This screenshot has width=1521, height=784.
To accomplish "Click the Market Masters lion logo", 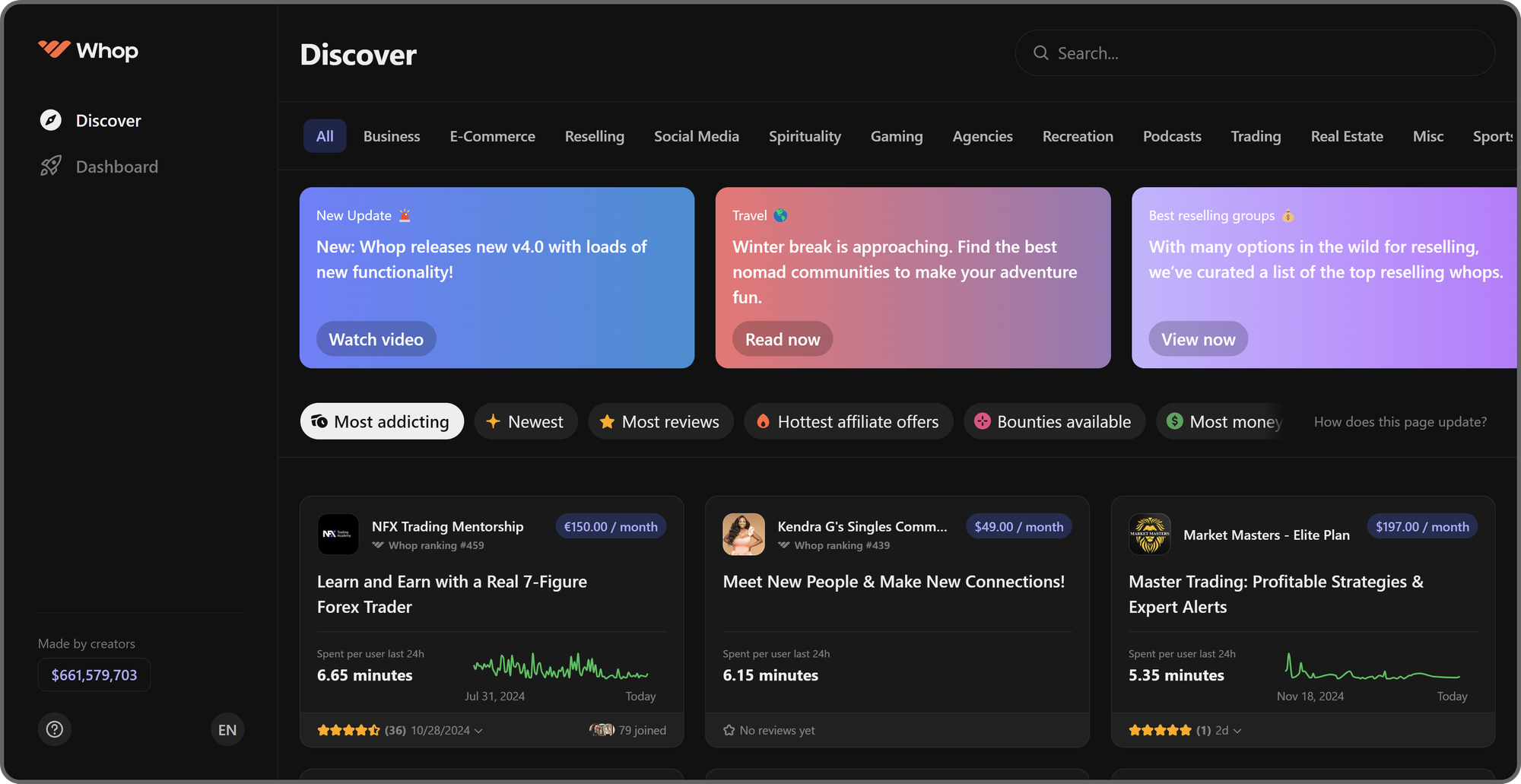I will click(x=1150, y=535).
